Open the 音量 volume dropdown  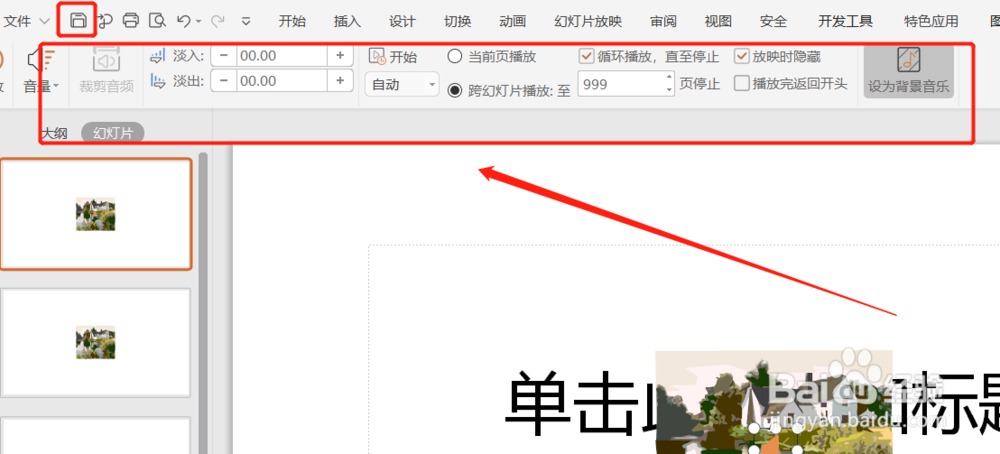click(41, 85)
